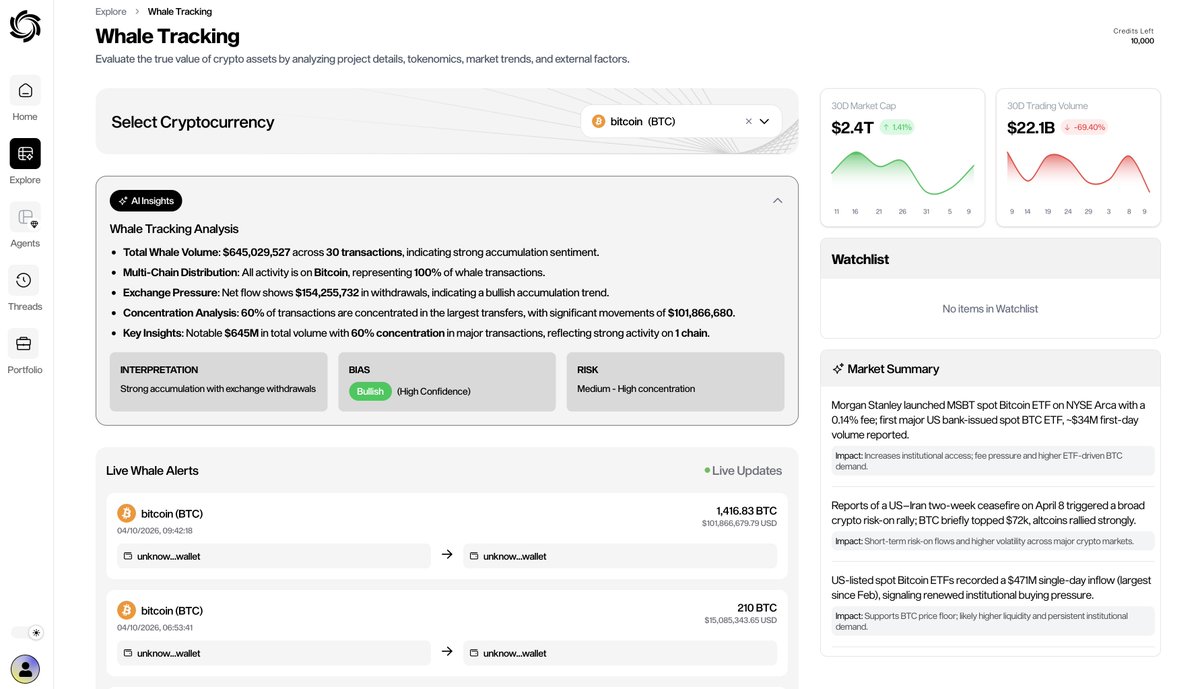Click Bitcoin icon on 1,416.83 BTC alert
The width and height of the screenshot is (1200, 689).
pos(126,513)
